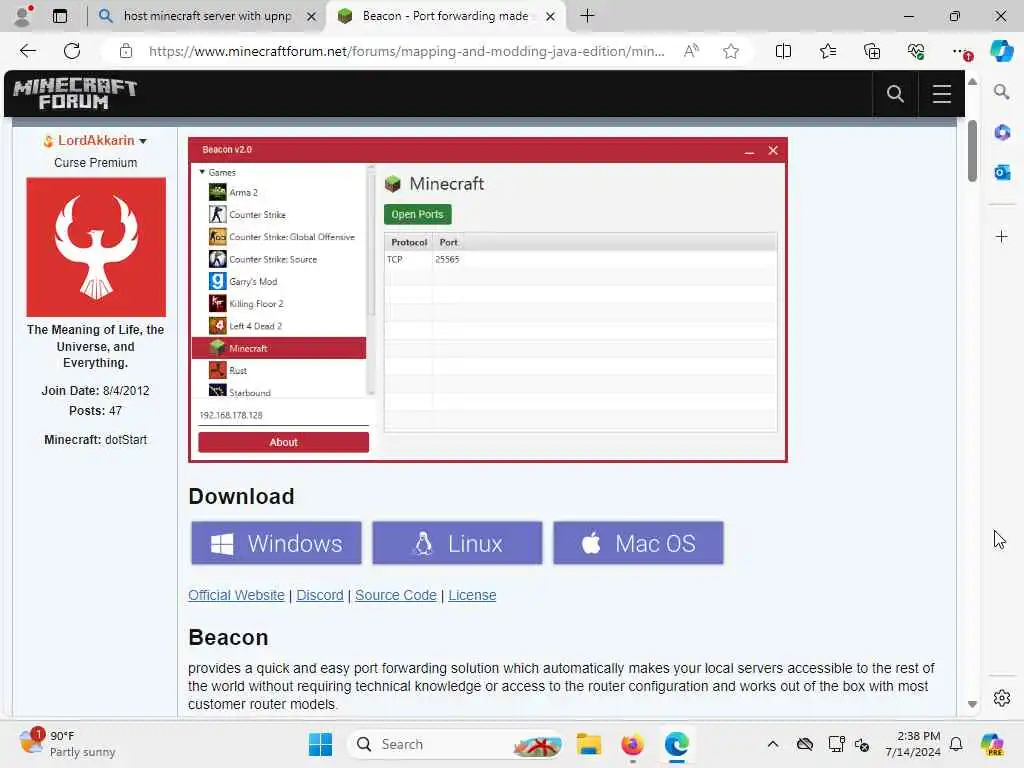This screenshot has width=1024, height=768.
Task: Click the taskbar Search box
Action: point(457,744)
